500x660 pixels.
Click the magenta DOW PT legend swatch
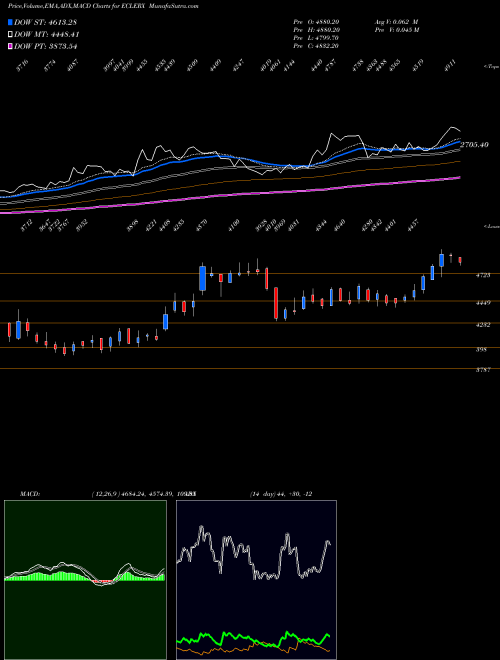coord(10,46)
